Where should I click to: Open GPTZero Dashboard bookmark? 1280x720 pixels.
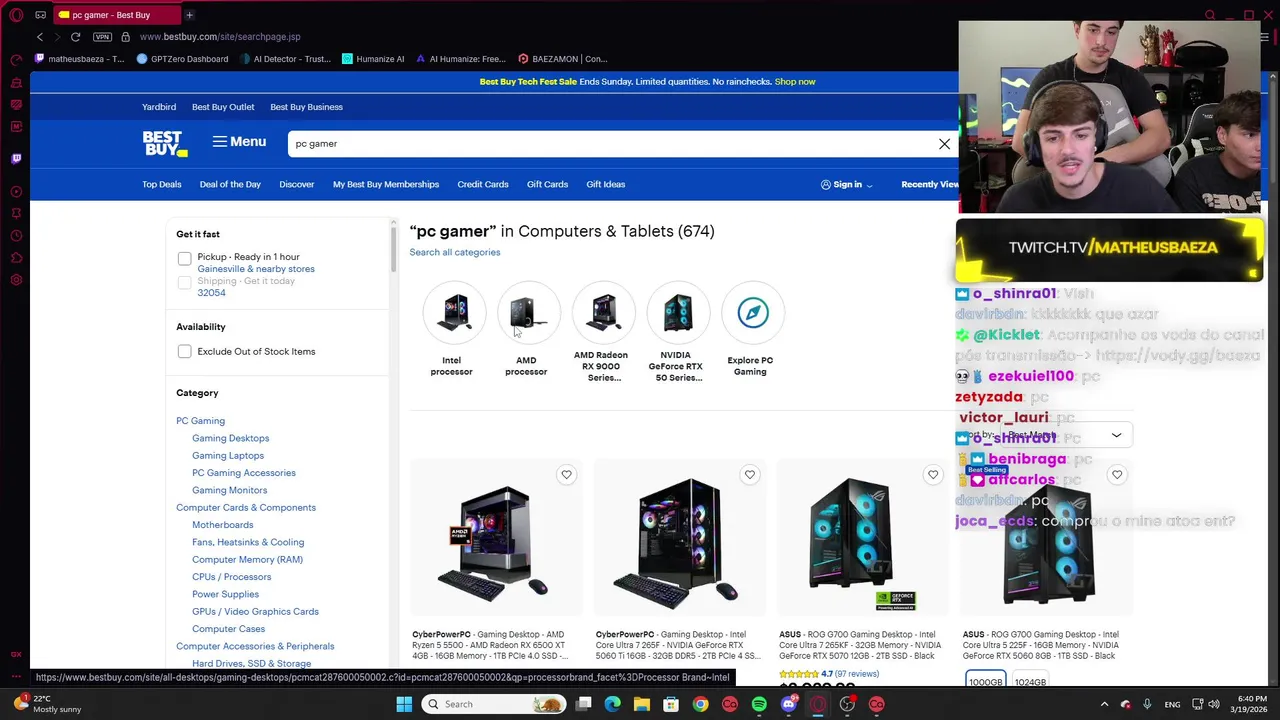pyautogui.click(x=183, y=59)
